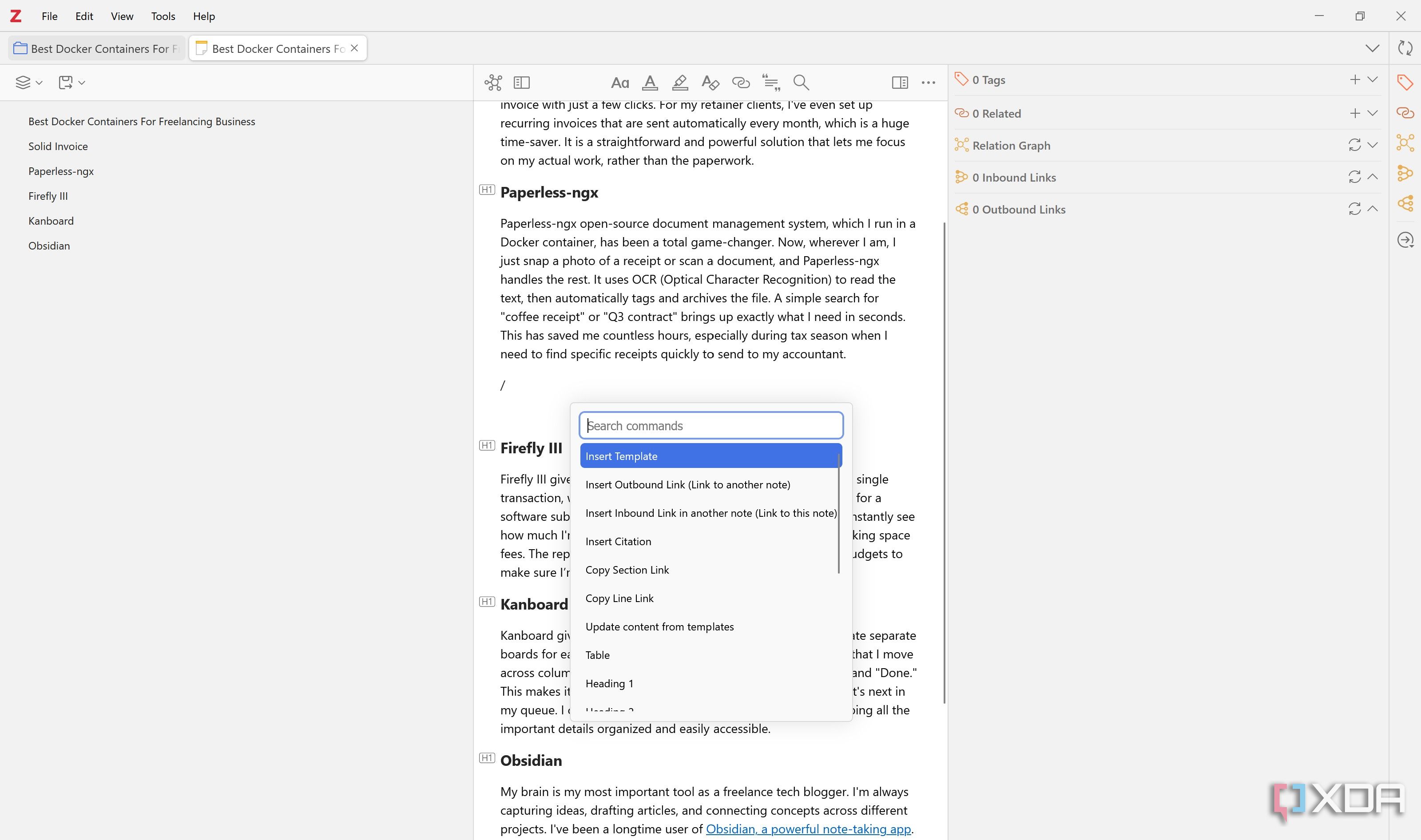Image resolution: width=1421 pixels, height=840 pixels.
Task: Collapse the Tags section chevron
Action: 1372,80
